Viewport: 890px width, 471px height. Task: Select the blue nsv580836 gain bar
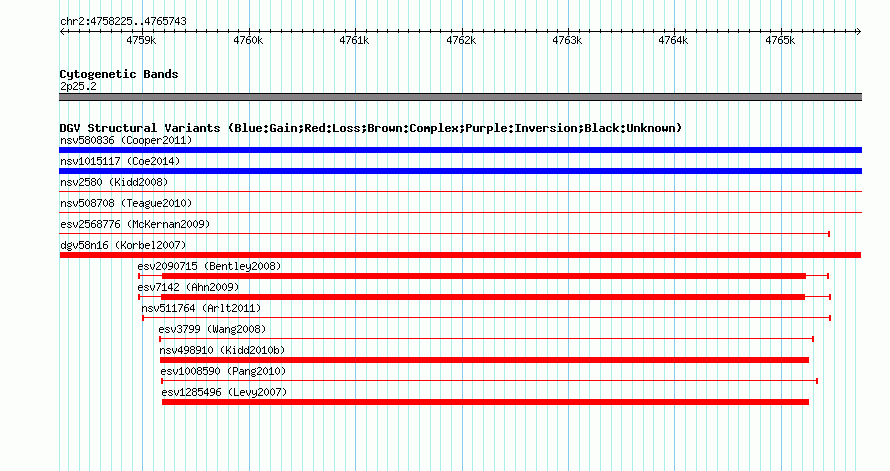(460, 150)
